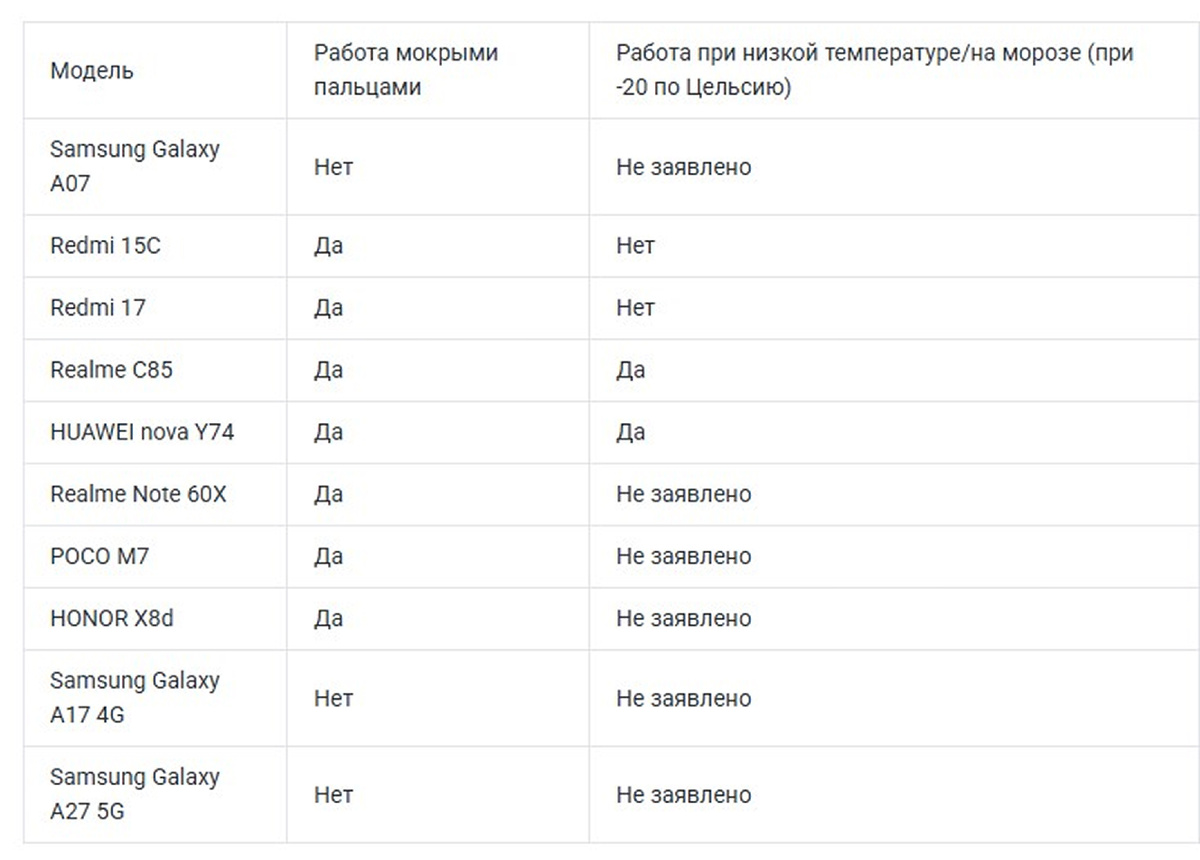This screenshot has height=860, width=1200.
Task: Click Не заявлено in the POCO M7 row
Action: coord(683,556)
